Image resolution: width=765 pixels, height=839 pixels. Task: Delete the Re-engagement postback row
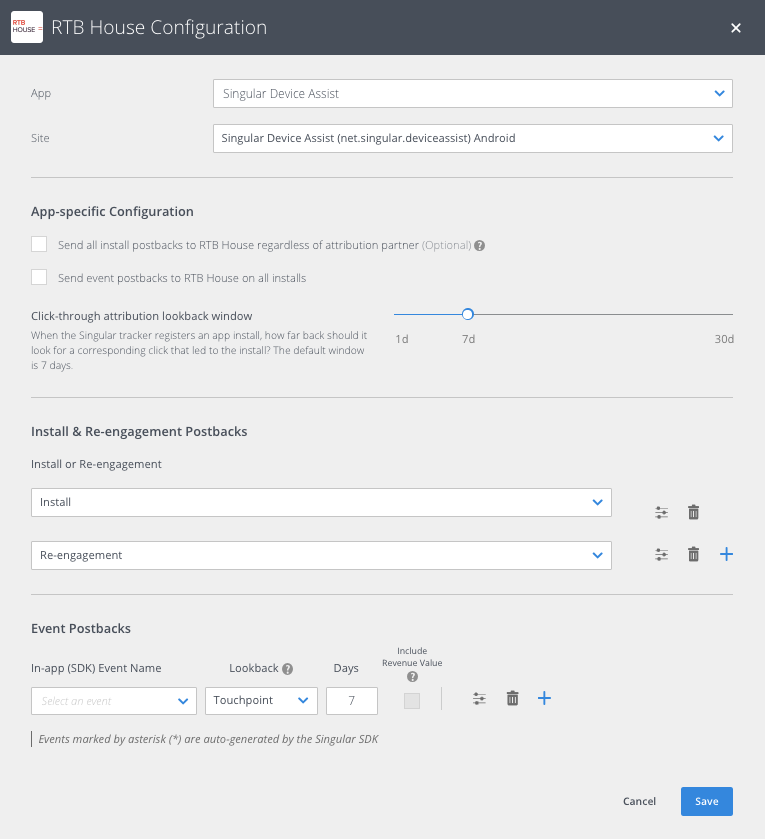tap(693, 554)
